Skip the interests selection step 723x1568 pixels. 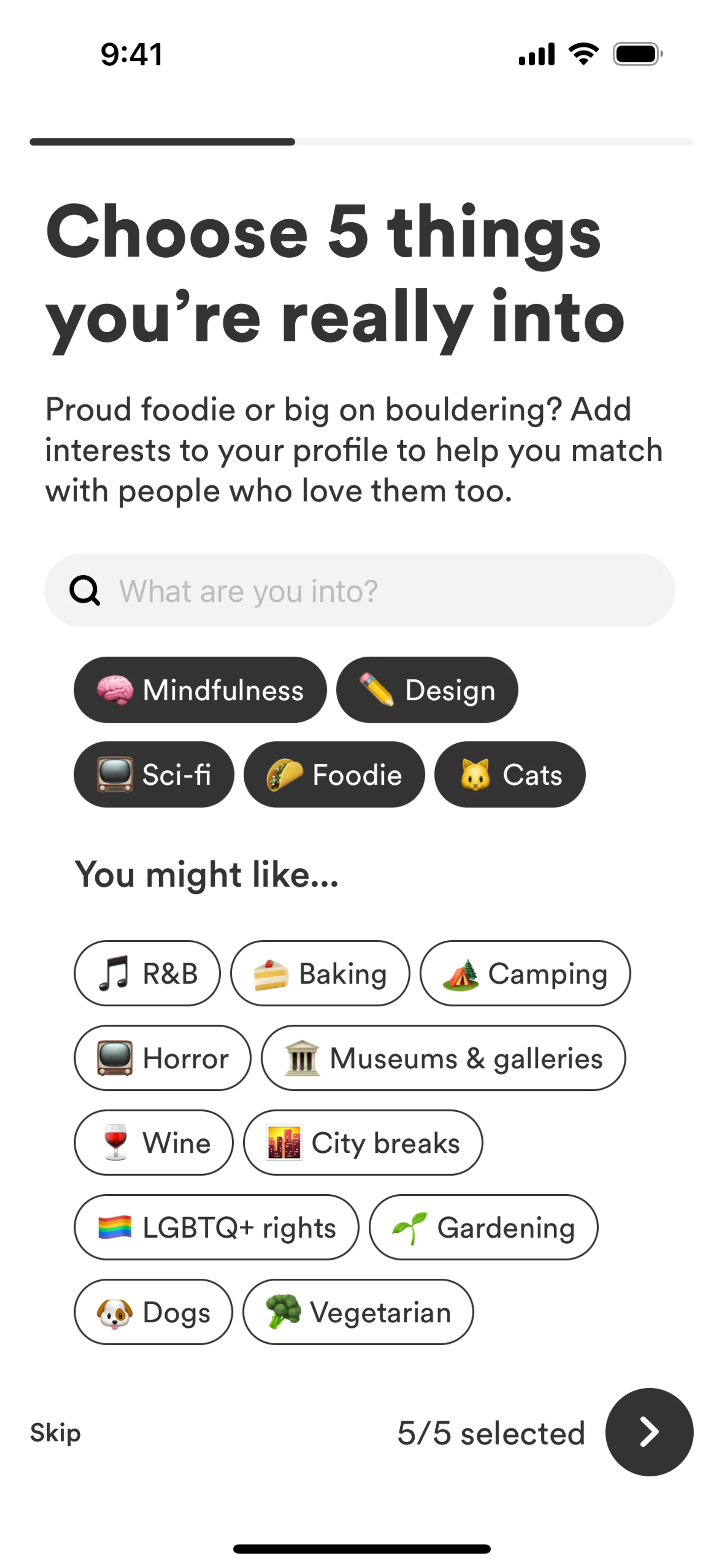55,1433
